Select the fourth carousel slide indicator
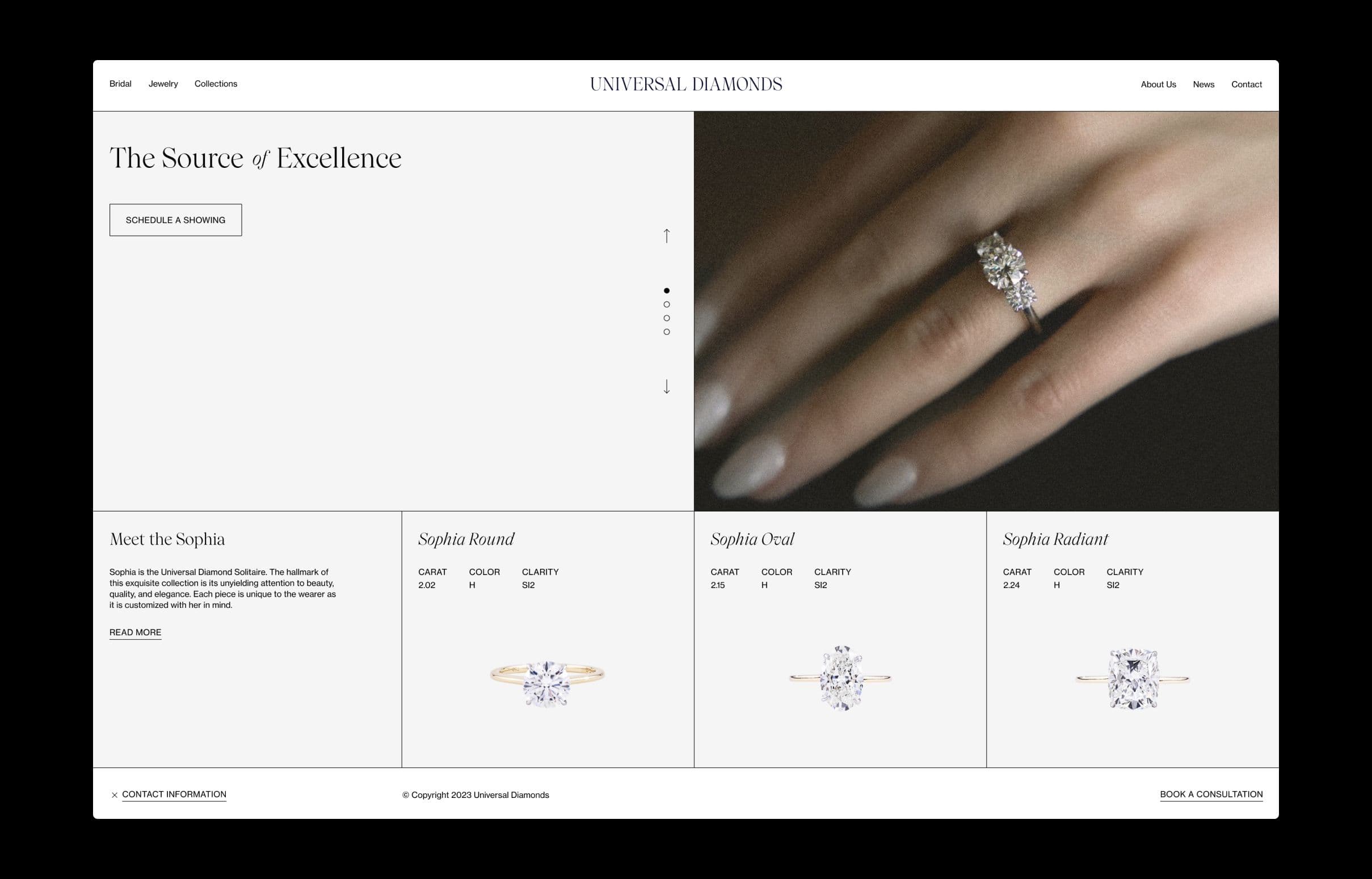 [666, 331]
